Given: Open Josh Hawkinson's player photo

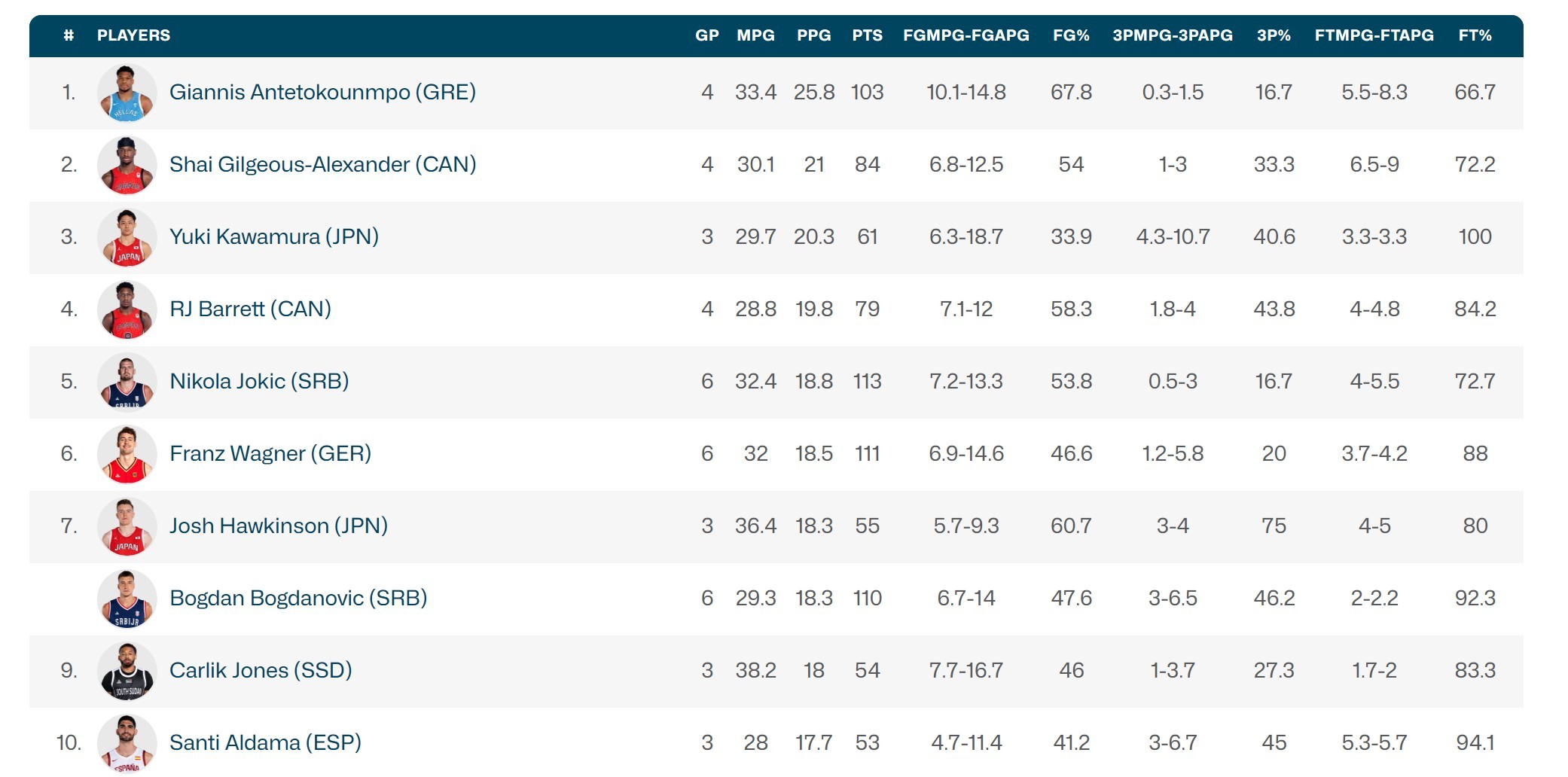Looking at the screenshot, I should [x=127, y=527].
